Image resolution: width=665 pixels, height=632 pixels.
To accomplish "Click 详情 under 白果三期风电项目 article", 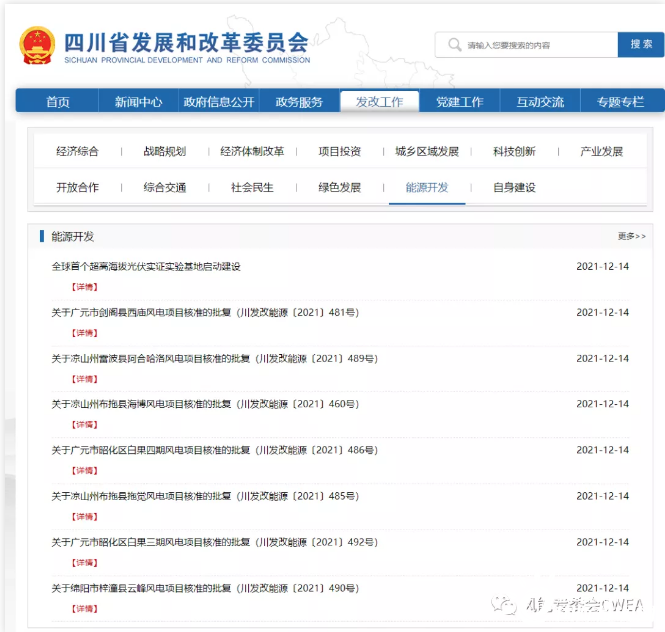I will point(84,562).
